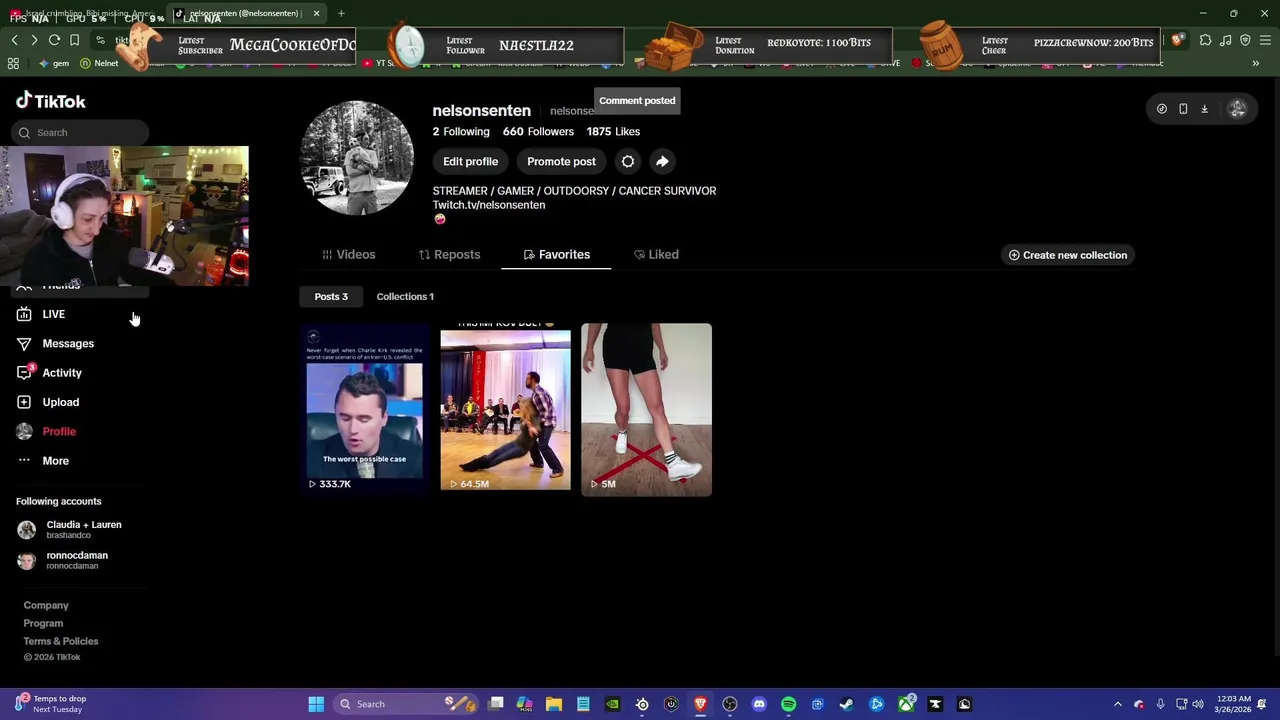
Task: Expand Terms & Policies footer section
Action: [61, 641]
